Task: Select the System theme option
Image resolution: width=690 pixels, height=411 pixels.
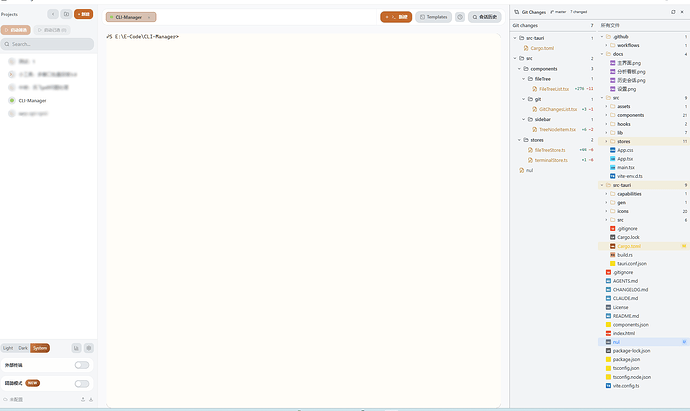Action: point(40,348)
